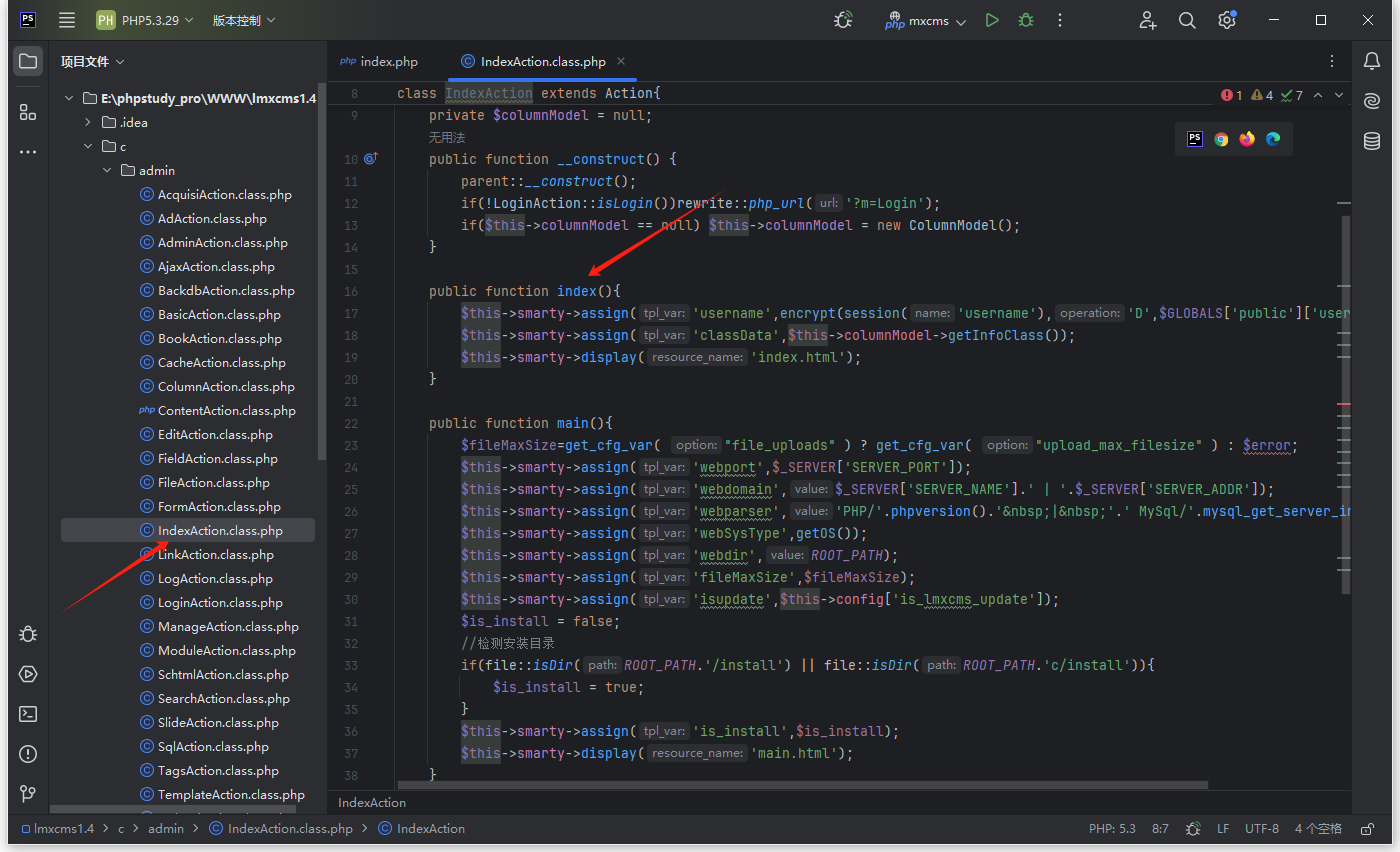Open the Git version control tool window
The width and height of the screenshot is (1400, 852).
(28, 794)
